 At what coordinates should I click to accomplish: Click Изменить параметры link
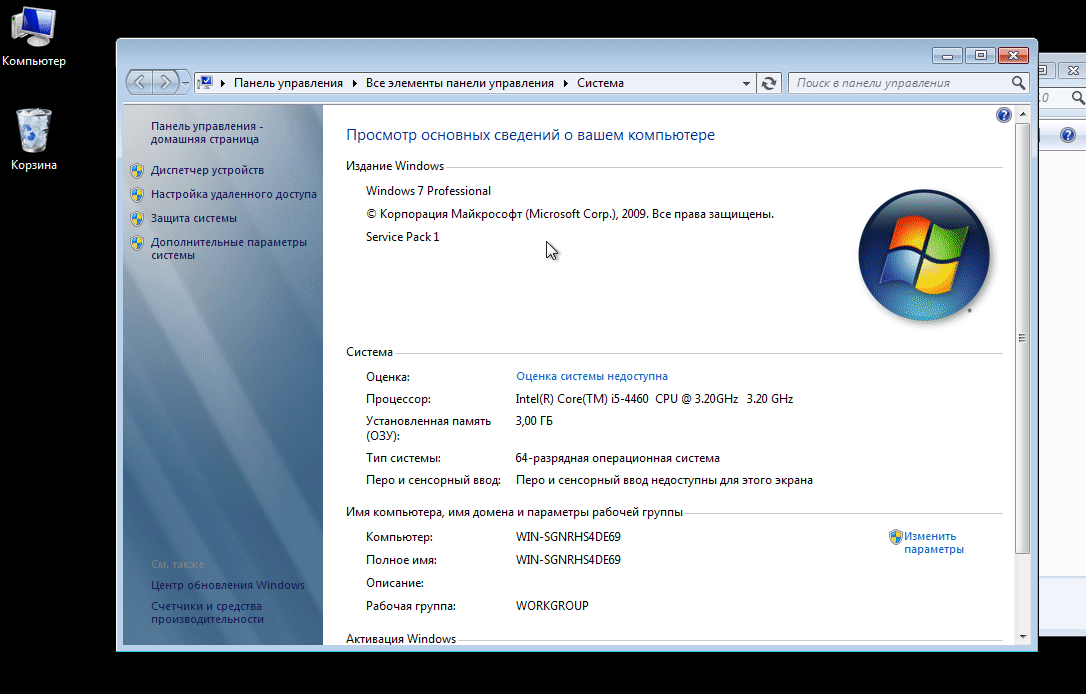[934, 542]
